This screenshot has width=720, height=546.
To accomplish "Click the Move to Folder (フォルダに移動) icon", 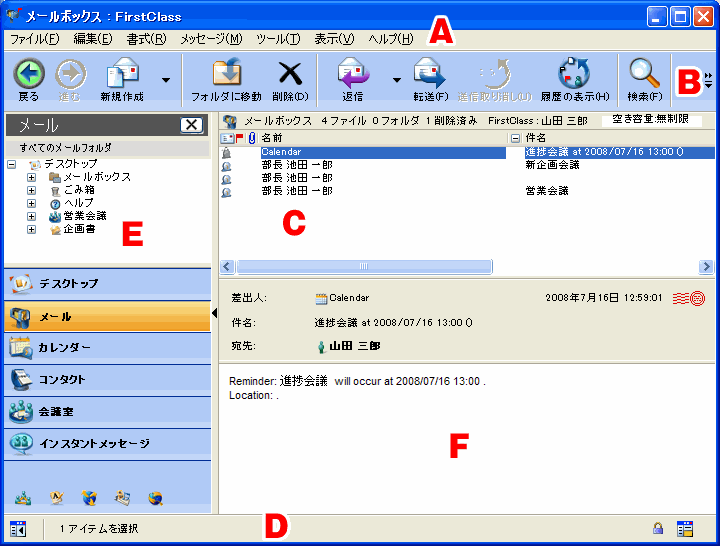I will pyautogui.click(x=226, y=73).
